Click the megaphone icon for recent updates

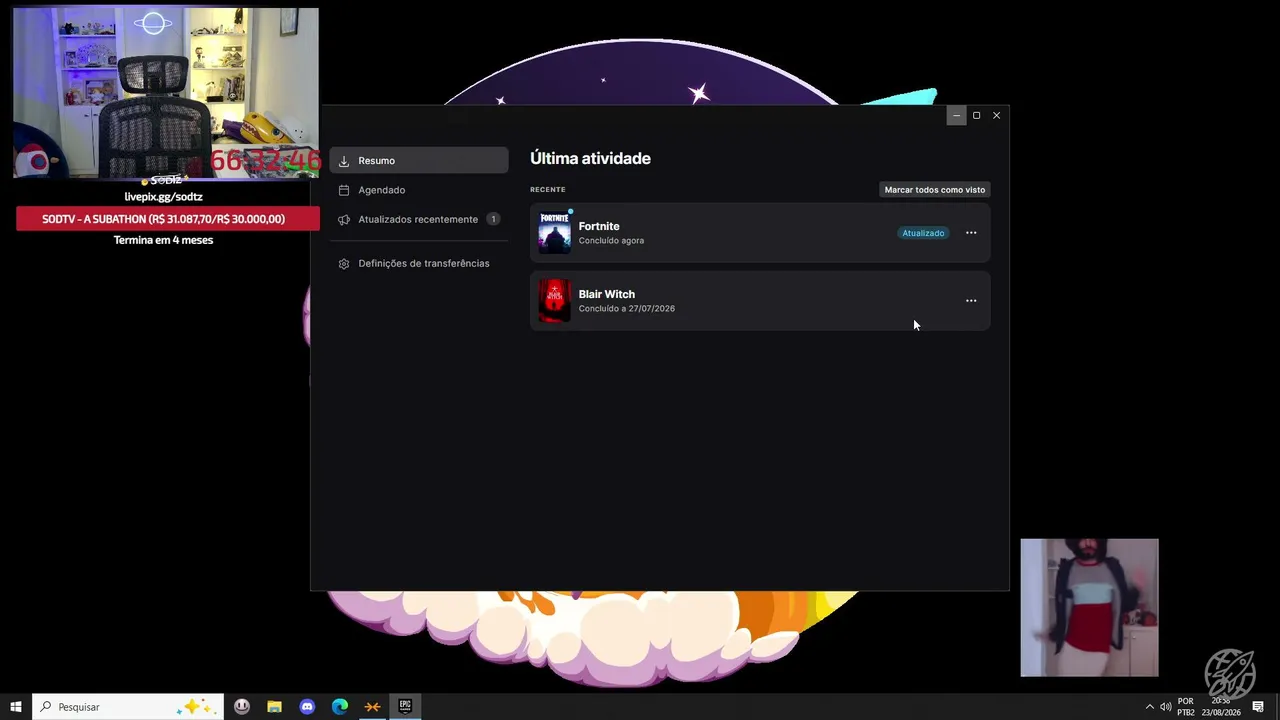coord(344,219)
